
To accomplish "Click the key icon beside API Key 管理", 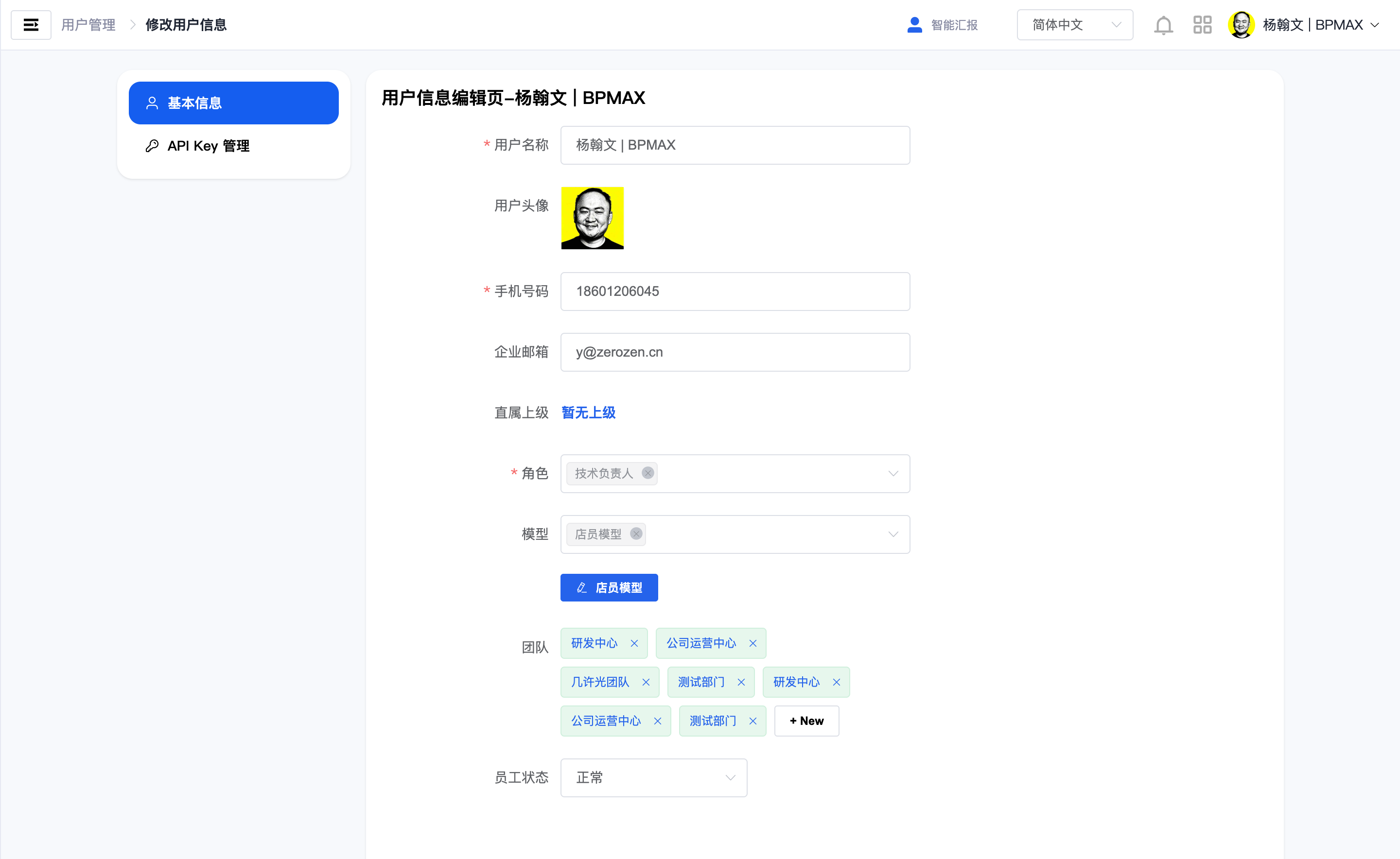I will [x=152, y=146].
